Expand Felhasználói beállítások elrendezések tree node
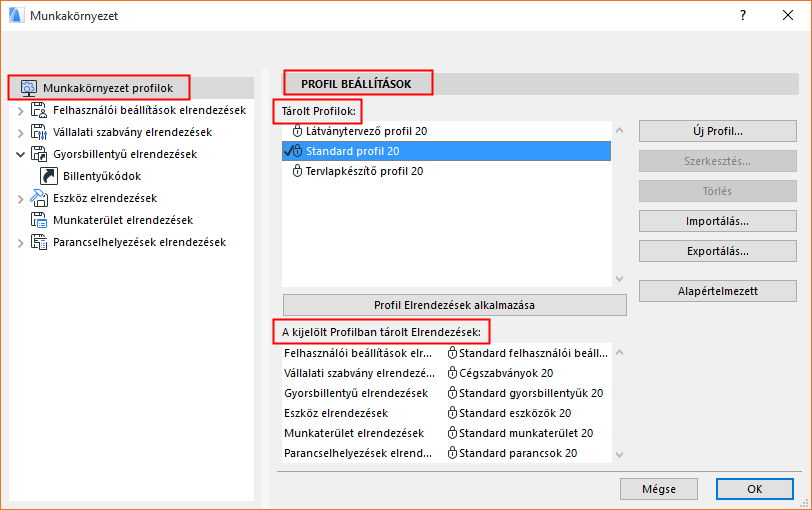 tap(20, 110)
